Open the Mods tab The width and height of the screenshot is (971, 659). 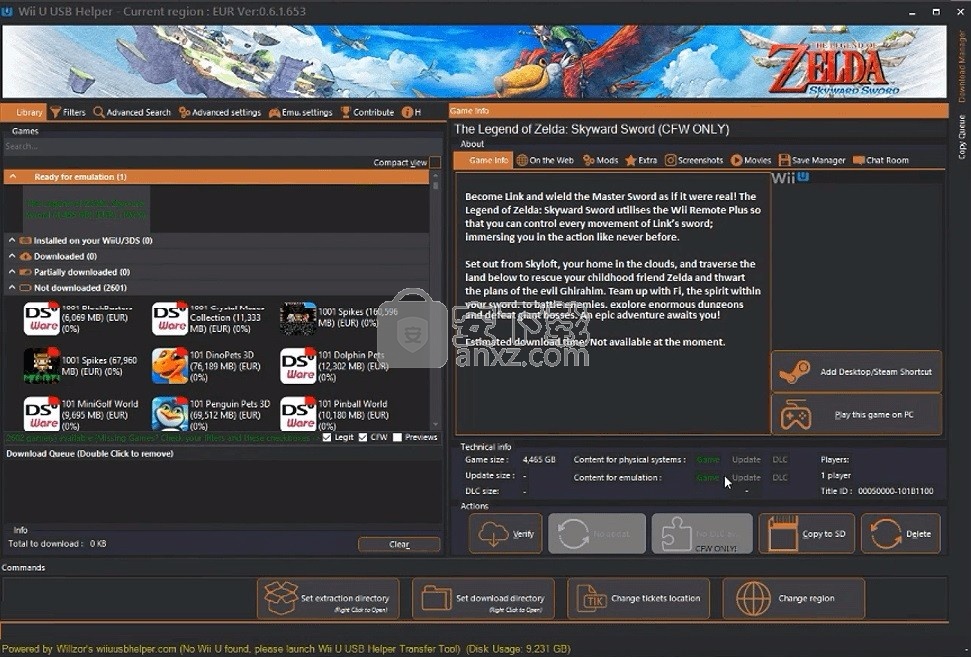[x=601, y=160]
